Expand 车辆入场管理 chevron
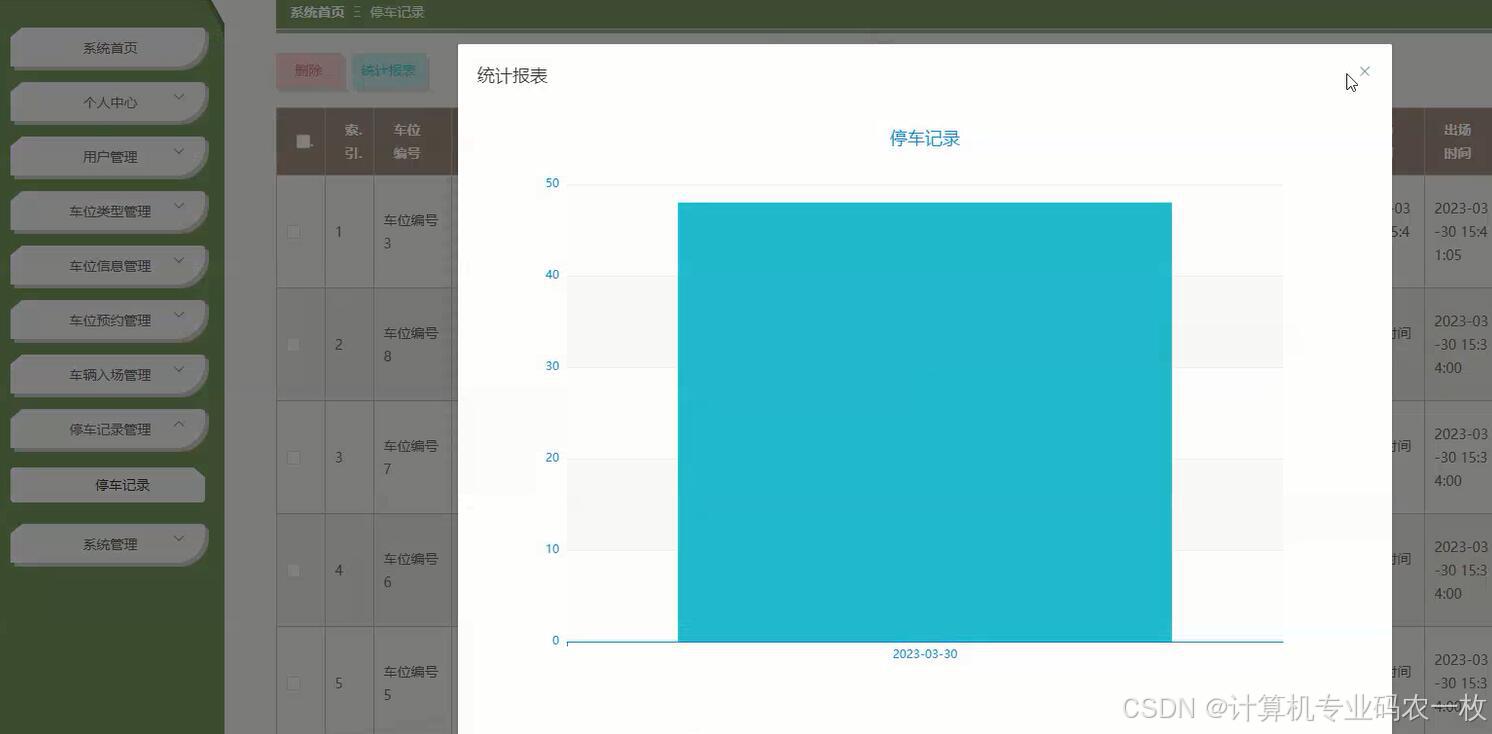 pyautogui.click(x=179, y=369)
